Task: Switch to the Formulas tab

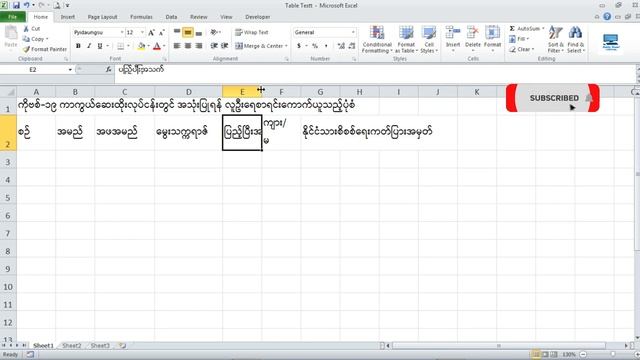Action: coord(141,17)
